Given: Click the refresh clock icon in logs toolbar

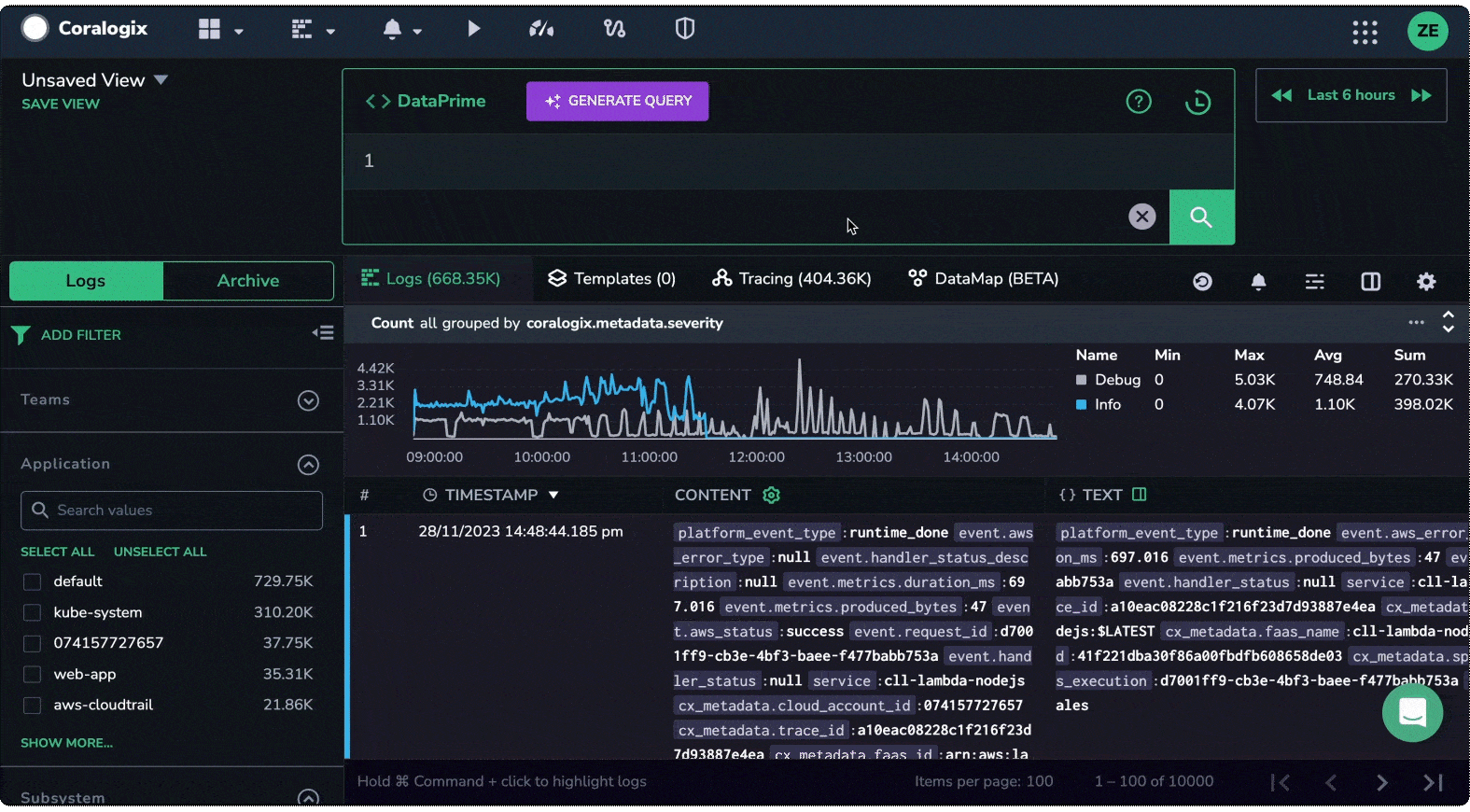Looking at the screenshot, I should click(x=1202, y=281).
